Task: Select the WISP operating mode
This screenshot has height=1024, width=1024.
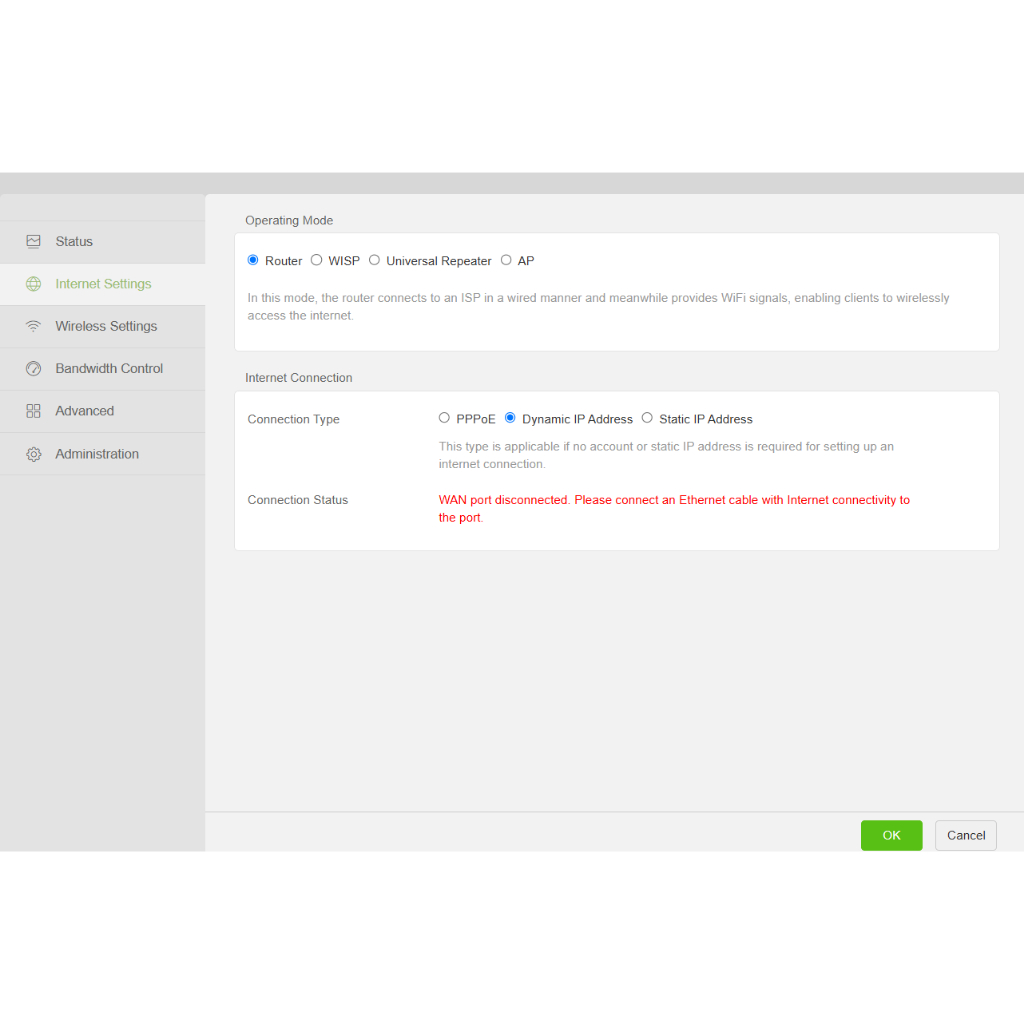Action: (317, 260)
